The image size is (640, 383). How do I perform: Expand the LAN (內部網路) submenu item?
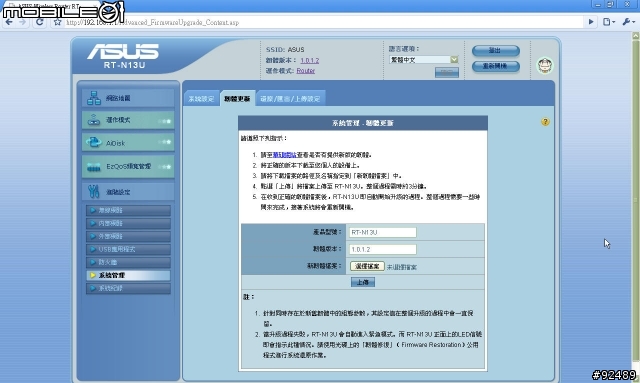(128, 223)
